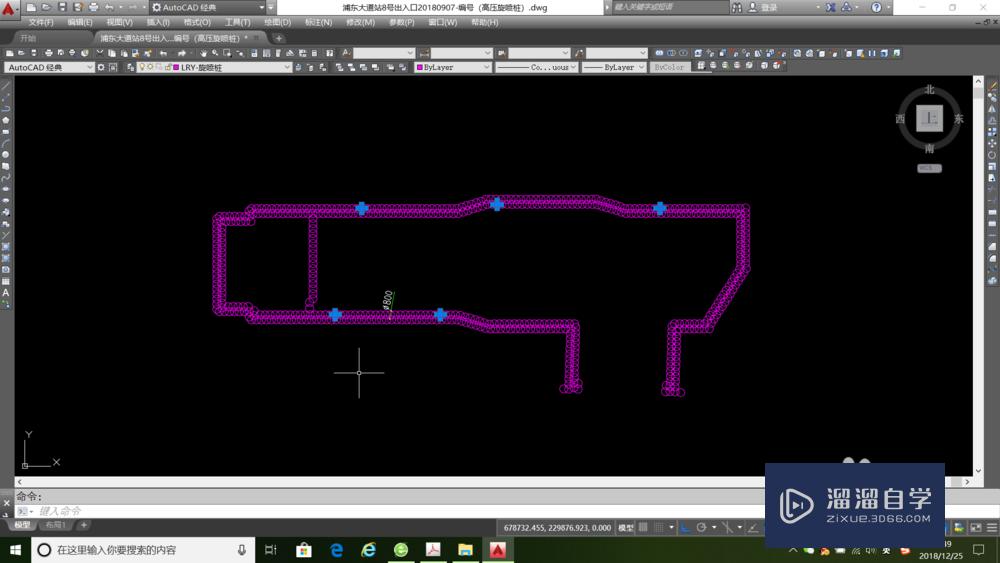Save drawing using quick access floppy icon

[62, 7]
